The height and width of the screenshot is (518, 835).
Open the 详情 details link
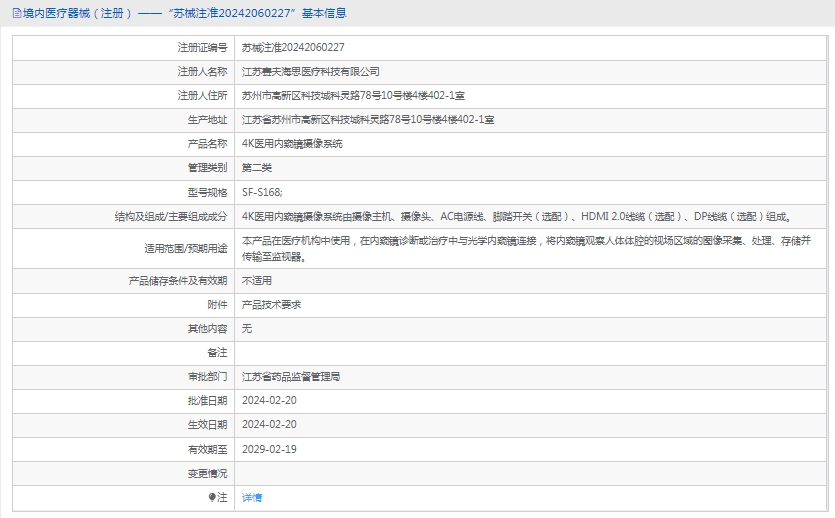[252, 497]
